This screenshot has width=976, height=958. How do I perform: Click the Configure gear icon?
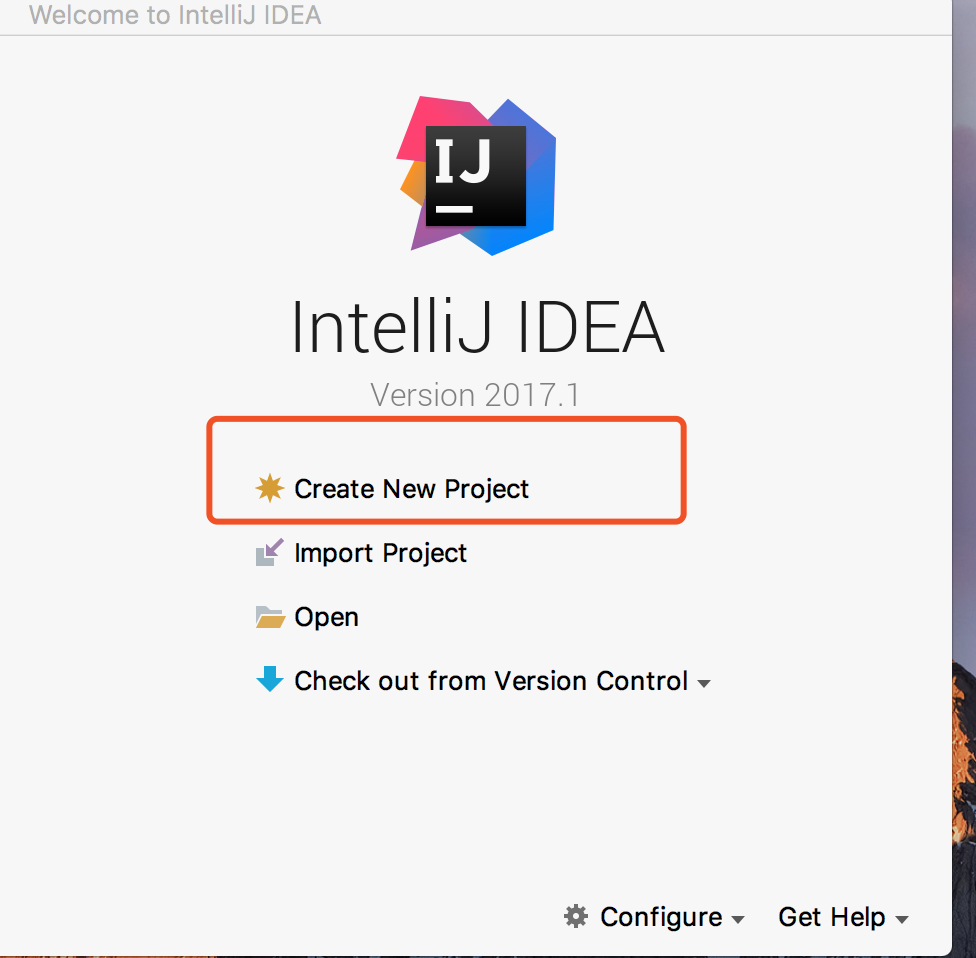coord(576,916)
